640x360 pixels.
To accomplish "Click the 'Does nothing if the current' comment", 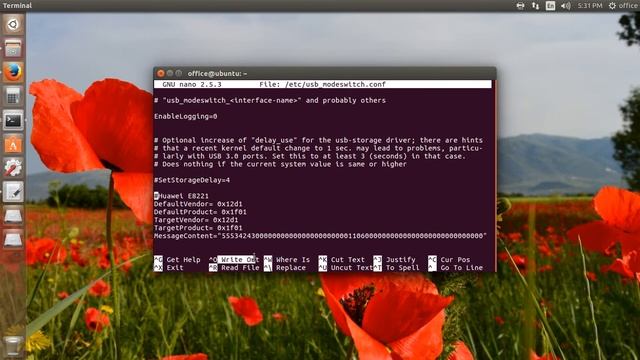I will tap(280, 164).
